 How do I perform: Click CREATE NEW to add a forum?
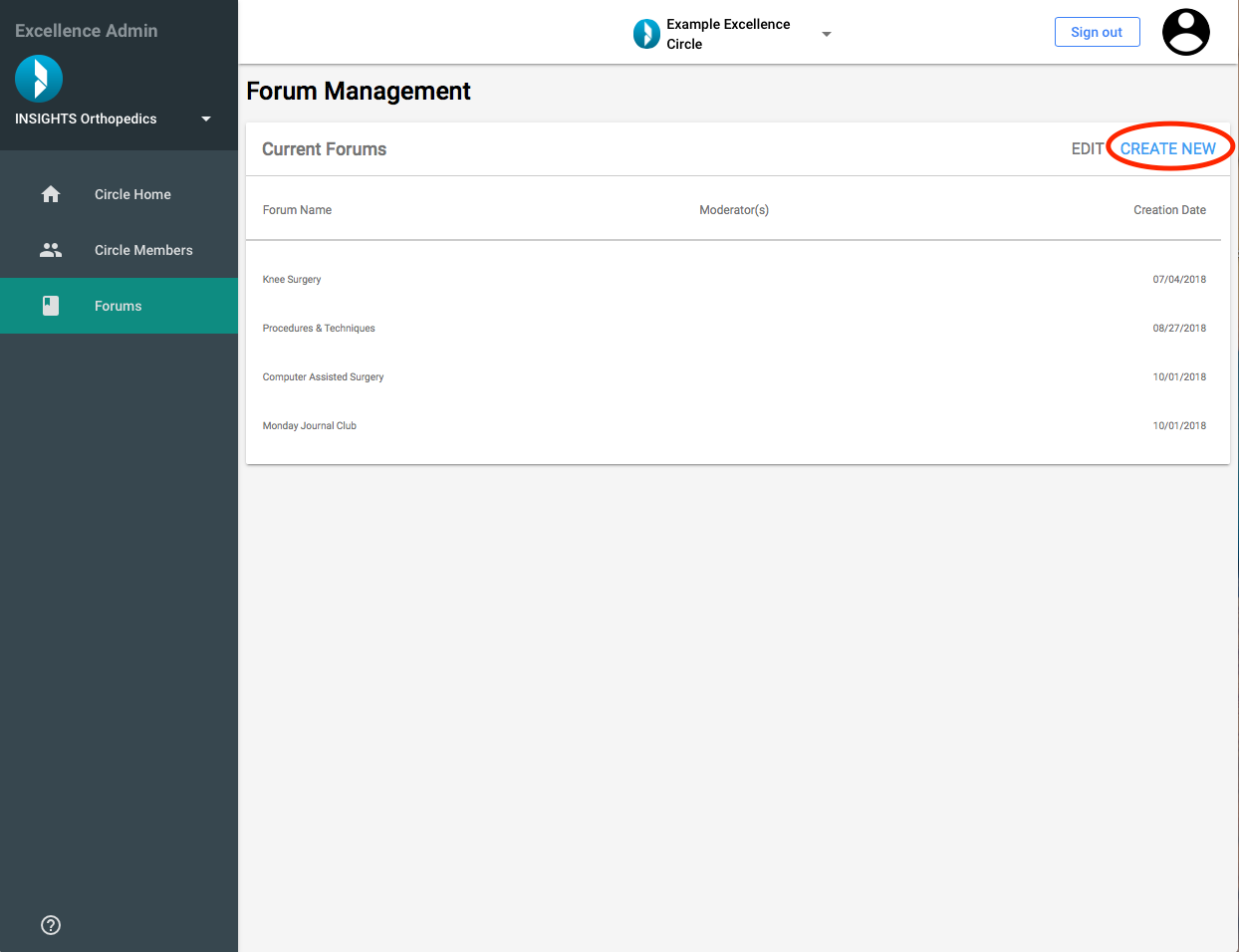tap(1168, 148)
